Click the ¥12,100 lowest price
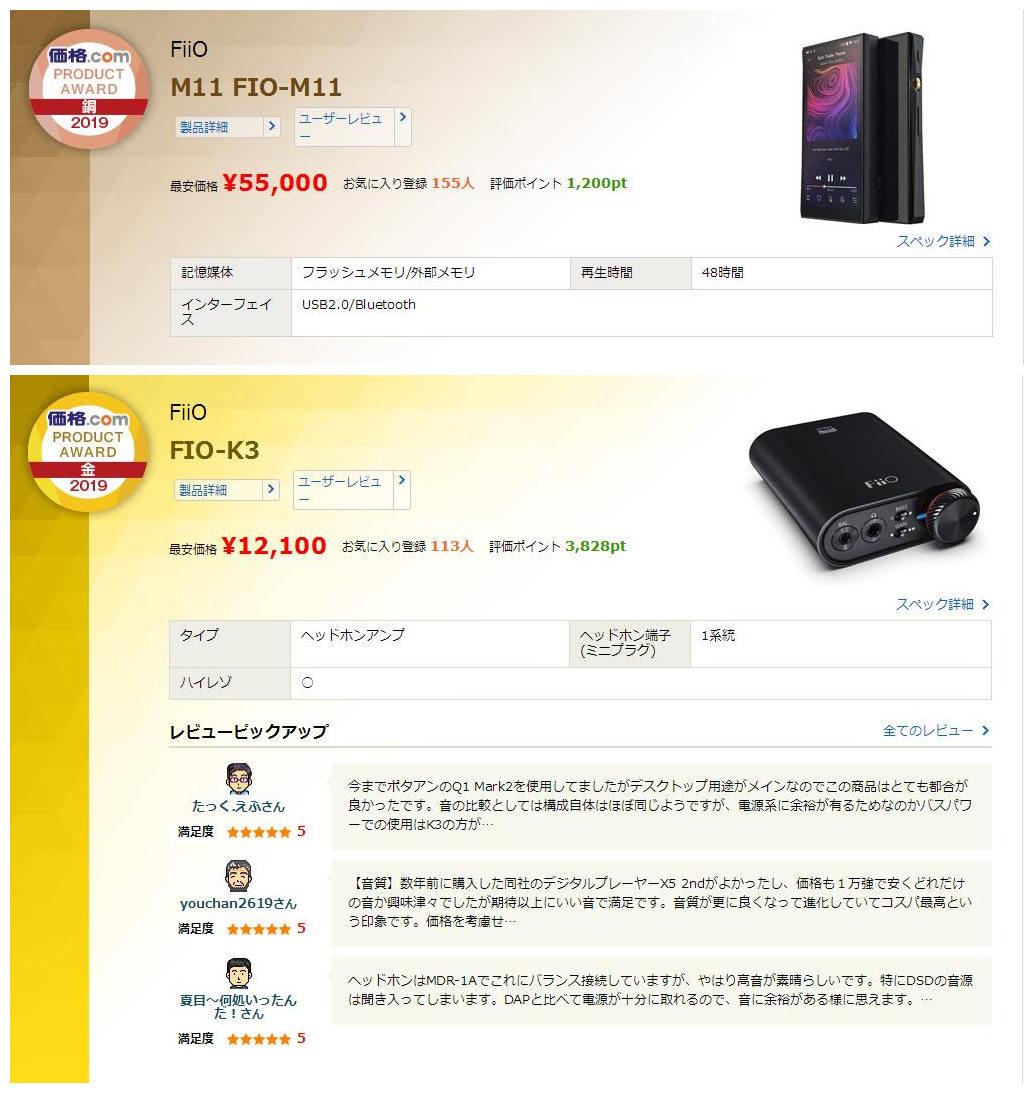This screenshot has height=1093, width=1034. [274, 546]
